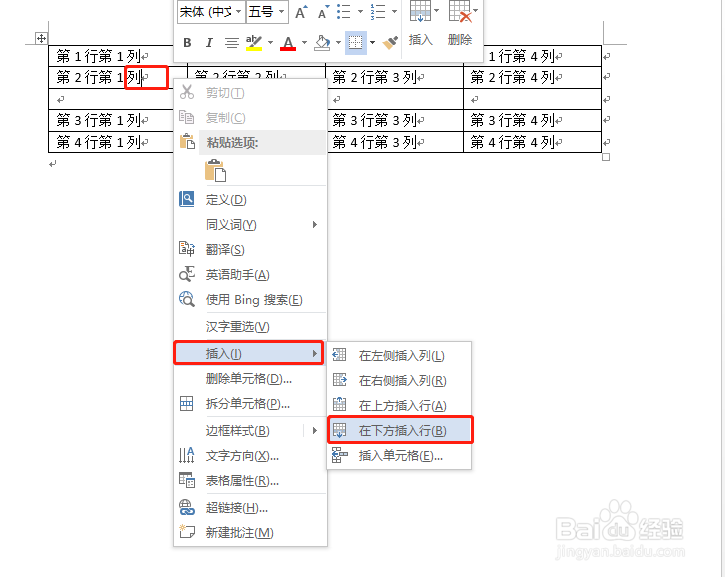Select 在右侧插入列(R) option
The width and height of the screenshot is (725, 577).
pyautogui.click(x=399, y=380)
